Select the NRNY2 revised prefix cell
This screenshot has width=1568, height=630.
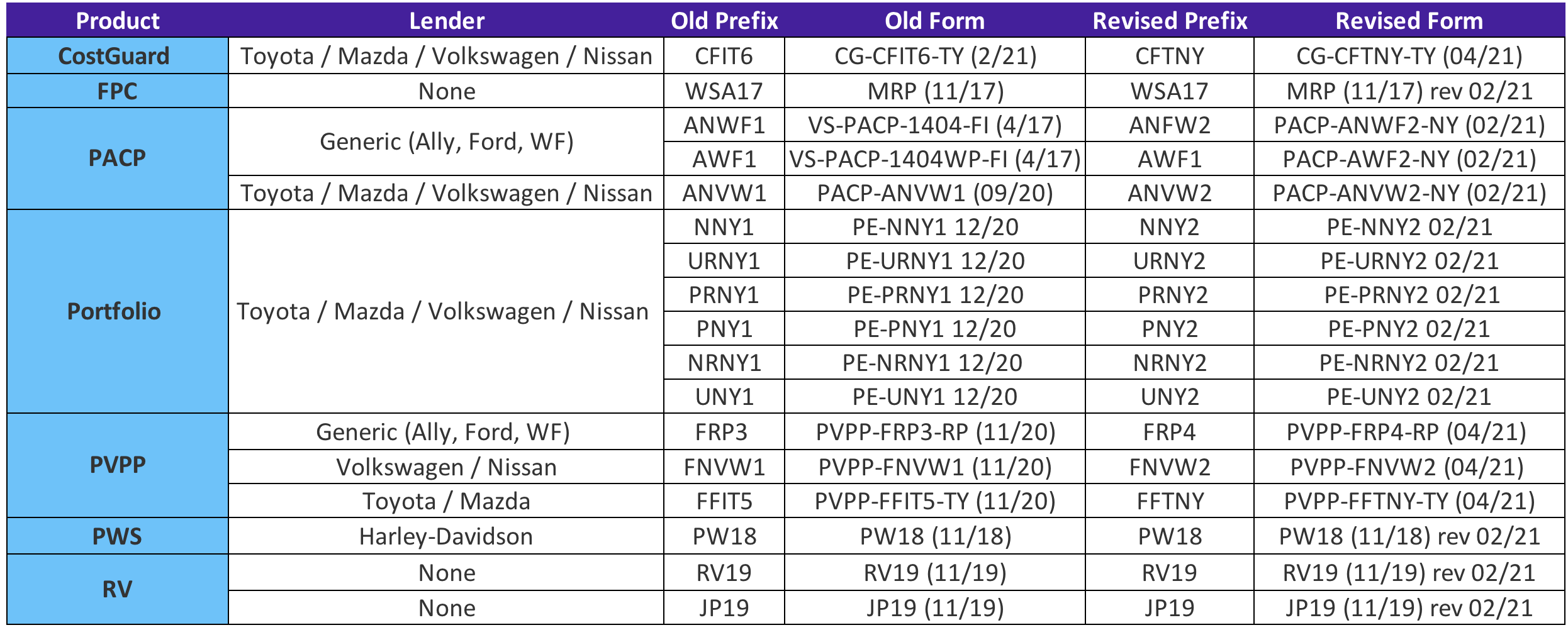[1169, 363]
